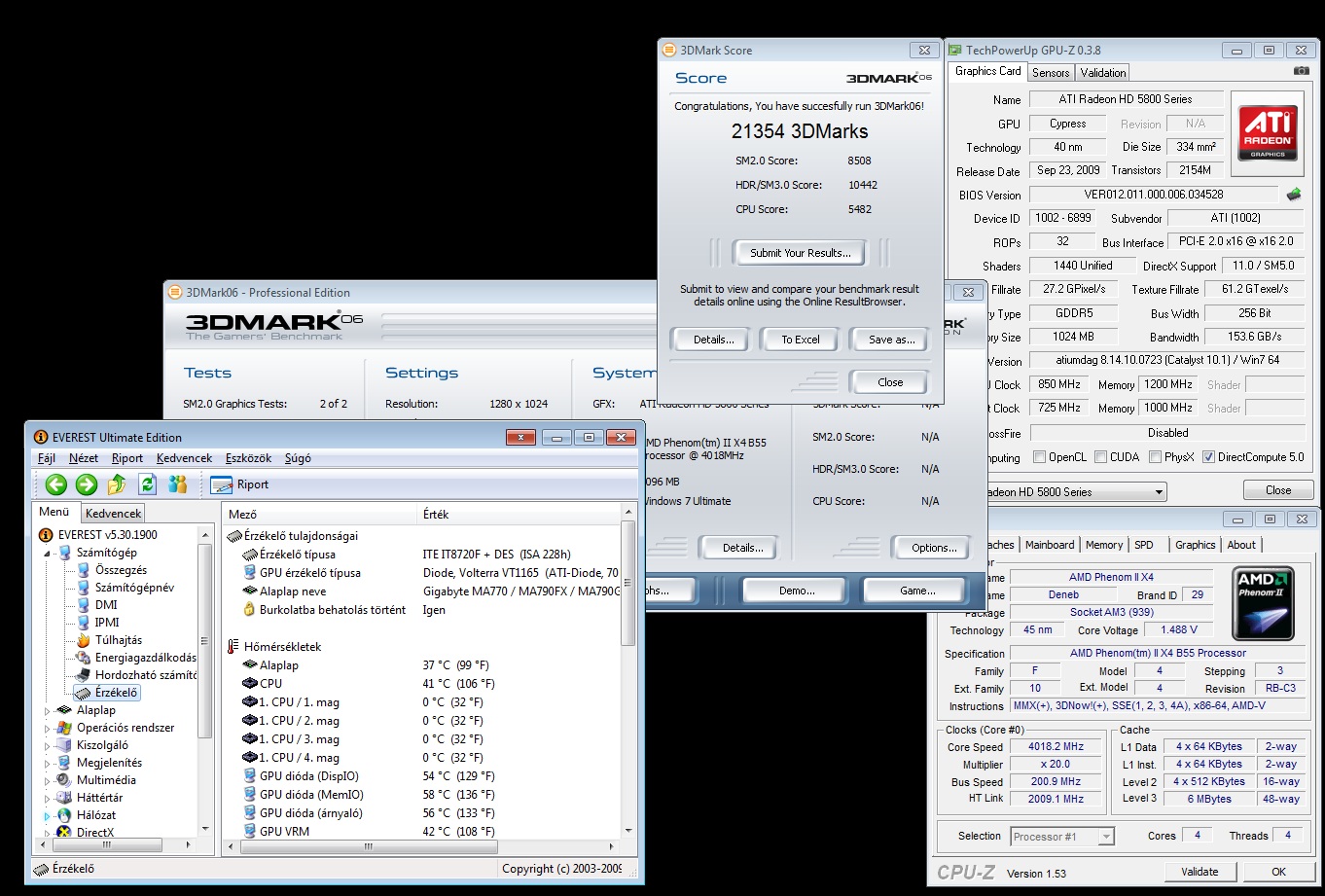Click the EVEREST sensor list horizontal scrollbar
This screenshot has width=1325, height=896.
422,847
